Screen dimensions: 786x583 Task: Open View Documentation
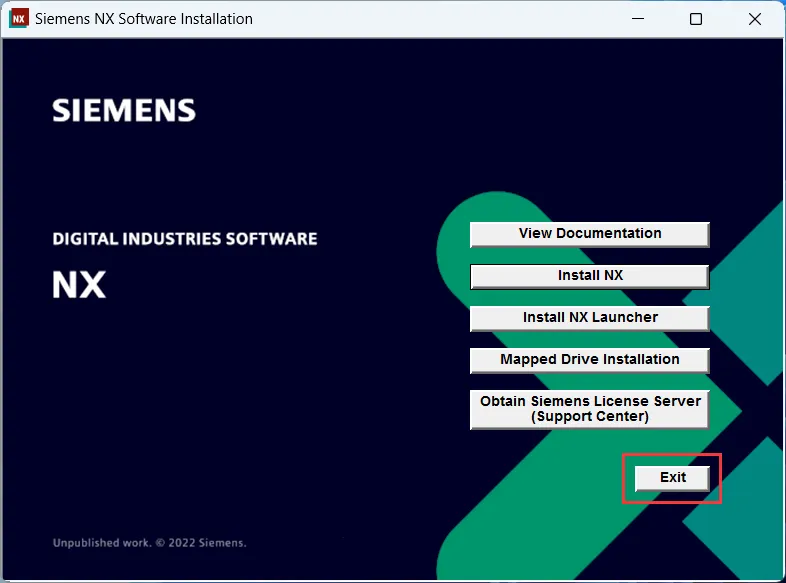pos(590,234)
